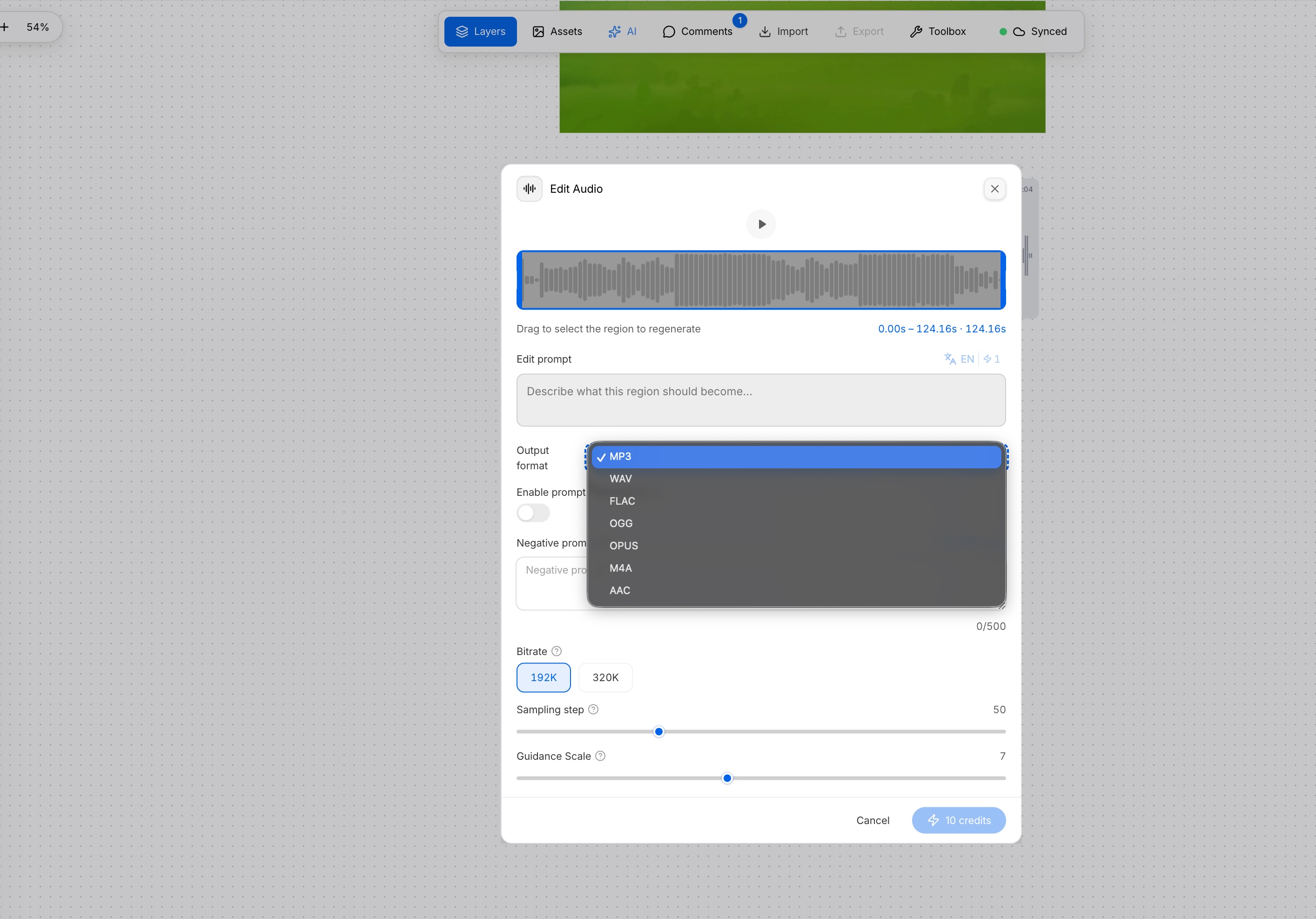Choose FLAC from the format list
This screenshot has width=1316, height=919.
[796, 501]
